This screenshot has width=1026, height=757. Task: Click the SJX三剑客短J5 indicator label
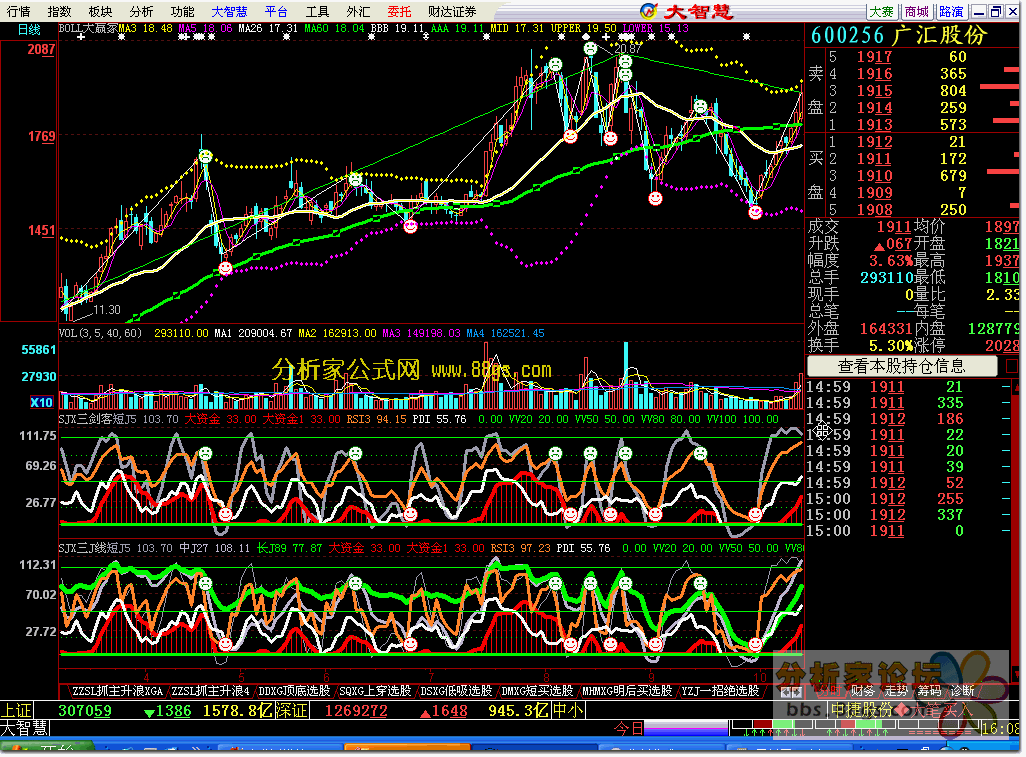click(x=98, y=419)
